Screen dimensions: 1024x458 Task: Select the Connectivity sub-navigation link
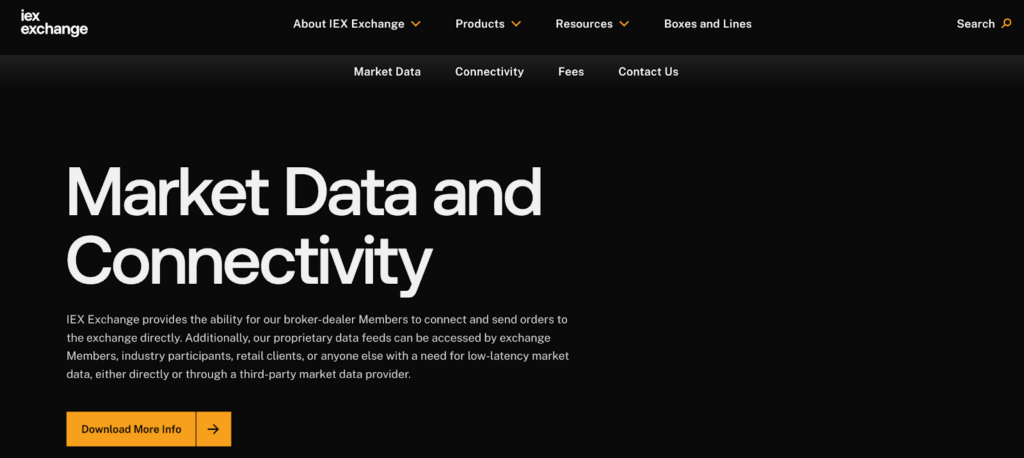(489, 72)
